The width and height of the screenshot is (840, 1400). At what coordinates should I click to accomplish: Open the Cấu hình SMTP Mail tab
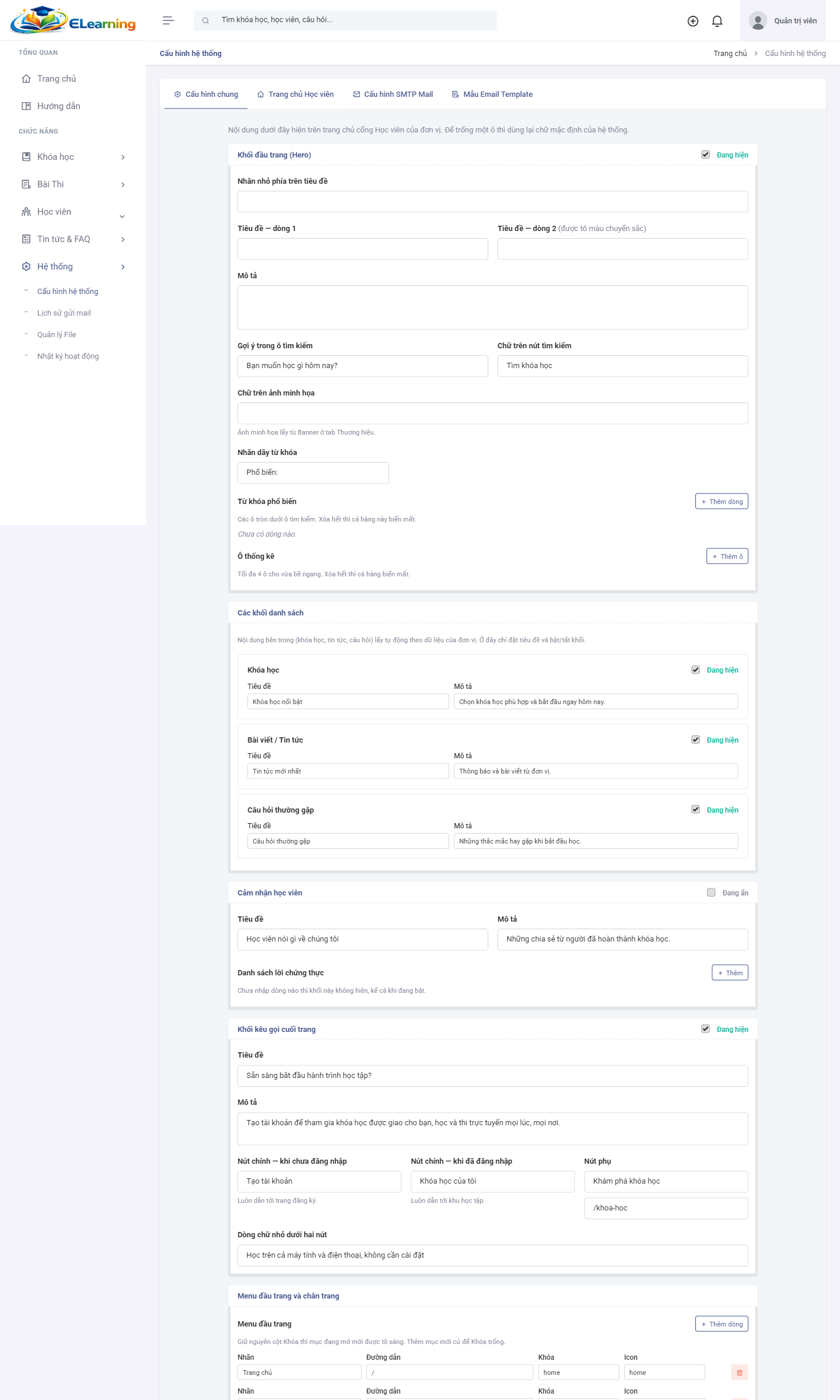pyautogui.click(x=393, y=94)
